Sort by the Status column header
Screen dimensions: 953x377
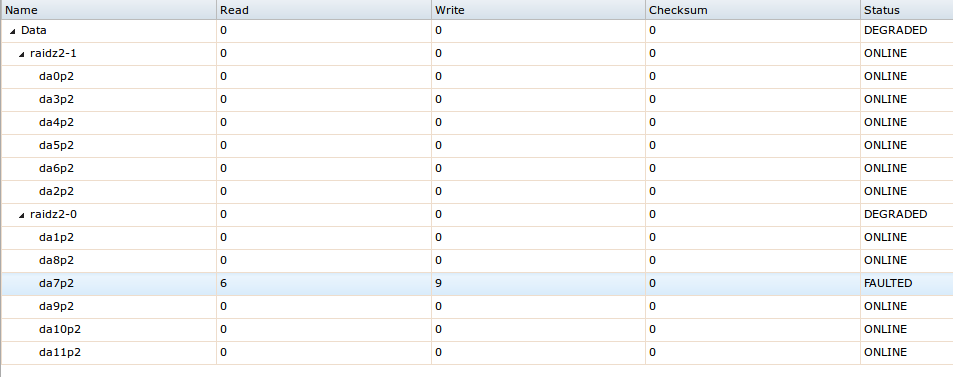907,10
